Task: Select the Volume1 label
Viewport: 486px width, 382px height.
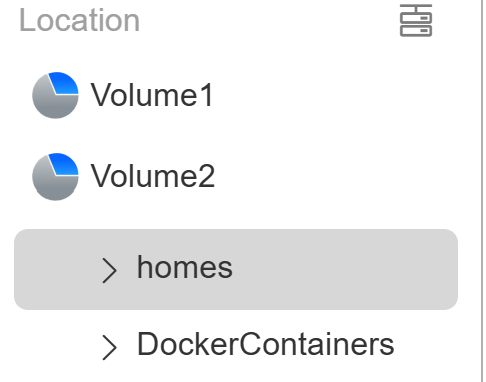Action: (x=152, y=95)
